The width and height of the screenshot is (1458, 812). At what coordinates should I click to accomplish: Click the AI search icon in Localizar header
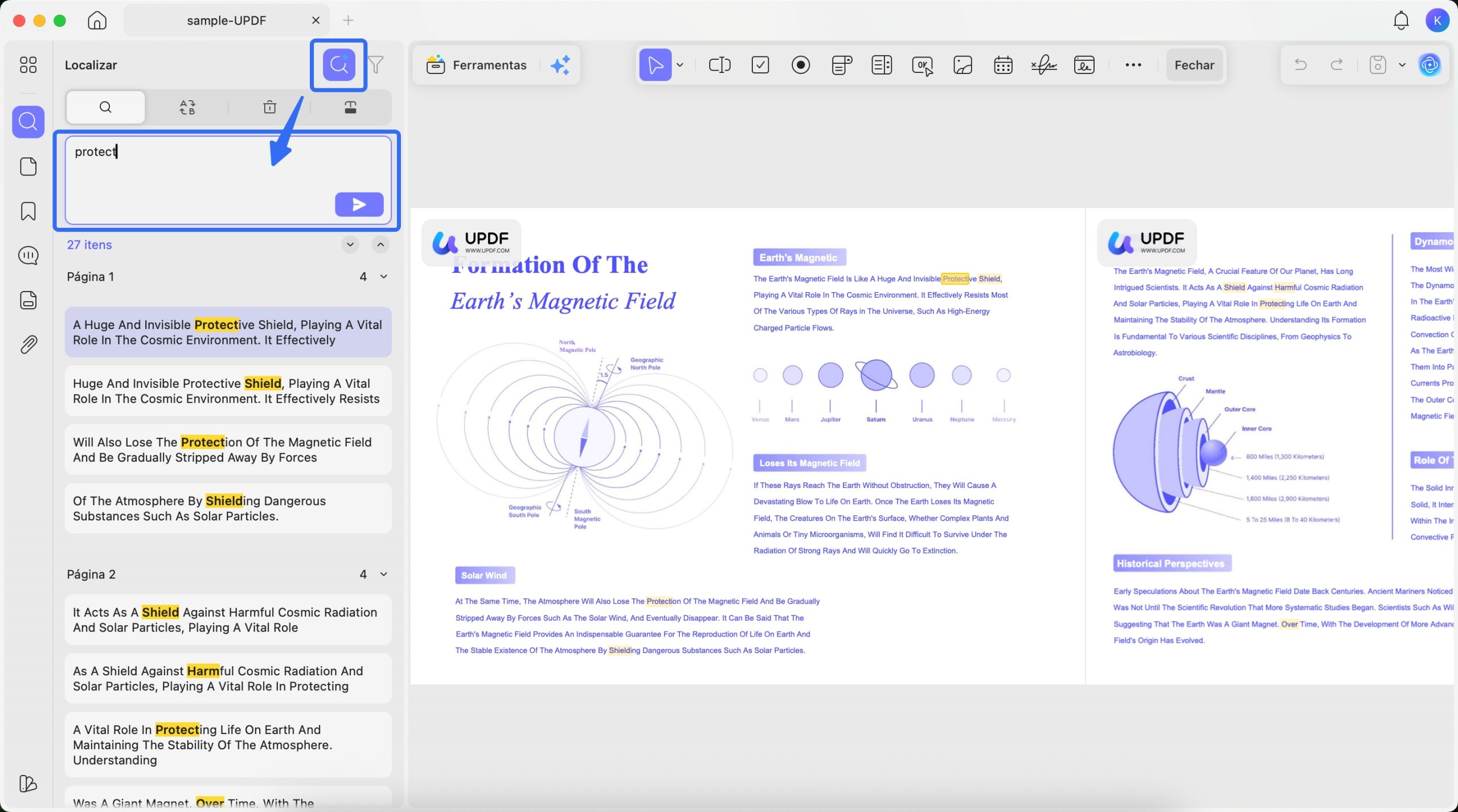tap(339, 65)
